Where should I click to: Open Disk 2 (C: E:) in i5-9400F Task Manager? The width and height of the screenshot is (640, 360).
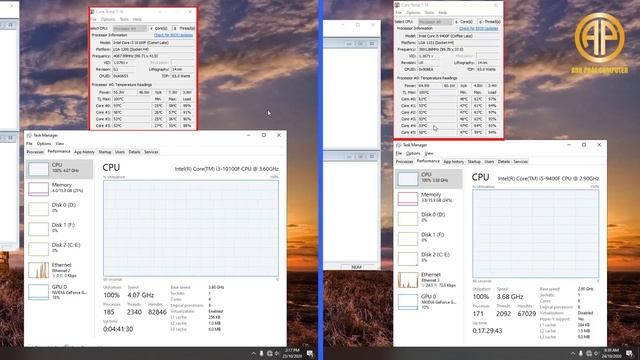coord(429,258)
